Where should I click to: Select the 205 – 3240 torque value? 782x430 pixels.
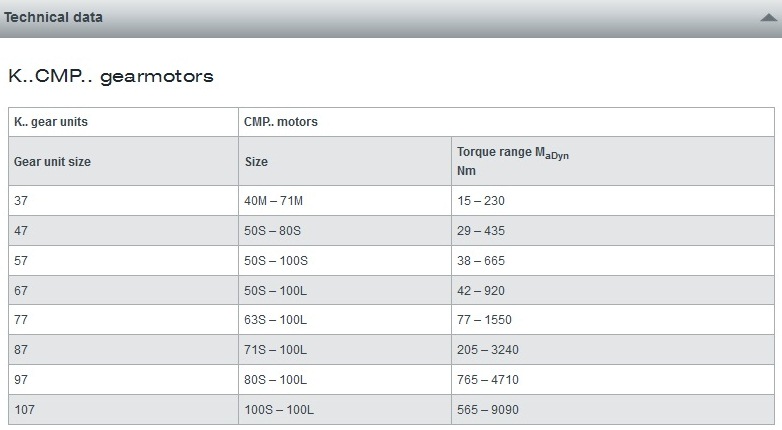tap(488, 350)
